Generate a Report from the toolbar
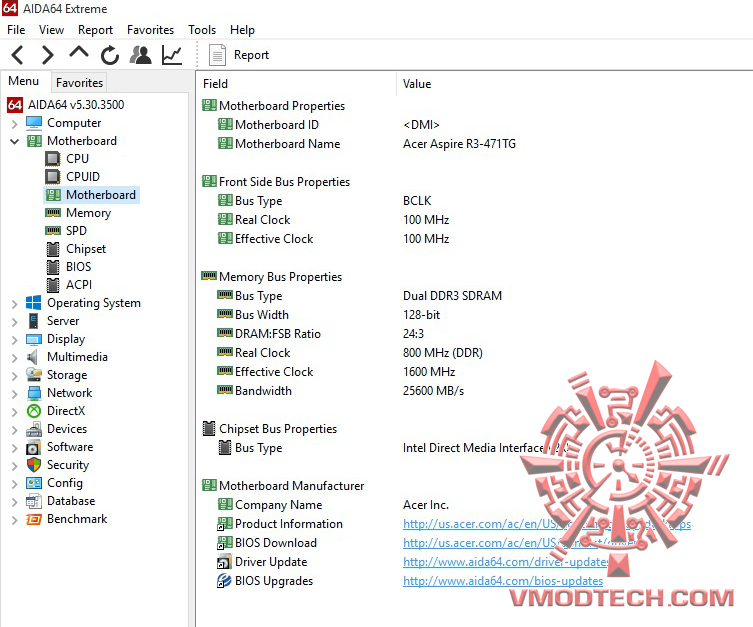This screenshot has height=627, width=753. coord(239,55)
